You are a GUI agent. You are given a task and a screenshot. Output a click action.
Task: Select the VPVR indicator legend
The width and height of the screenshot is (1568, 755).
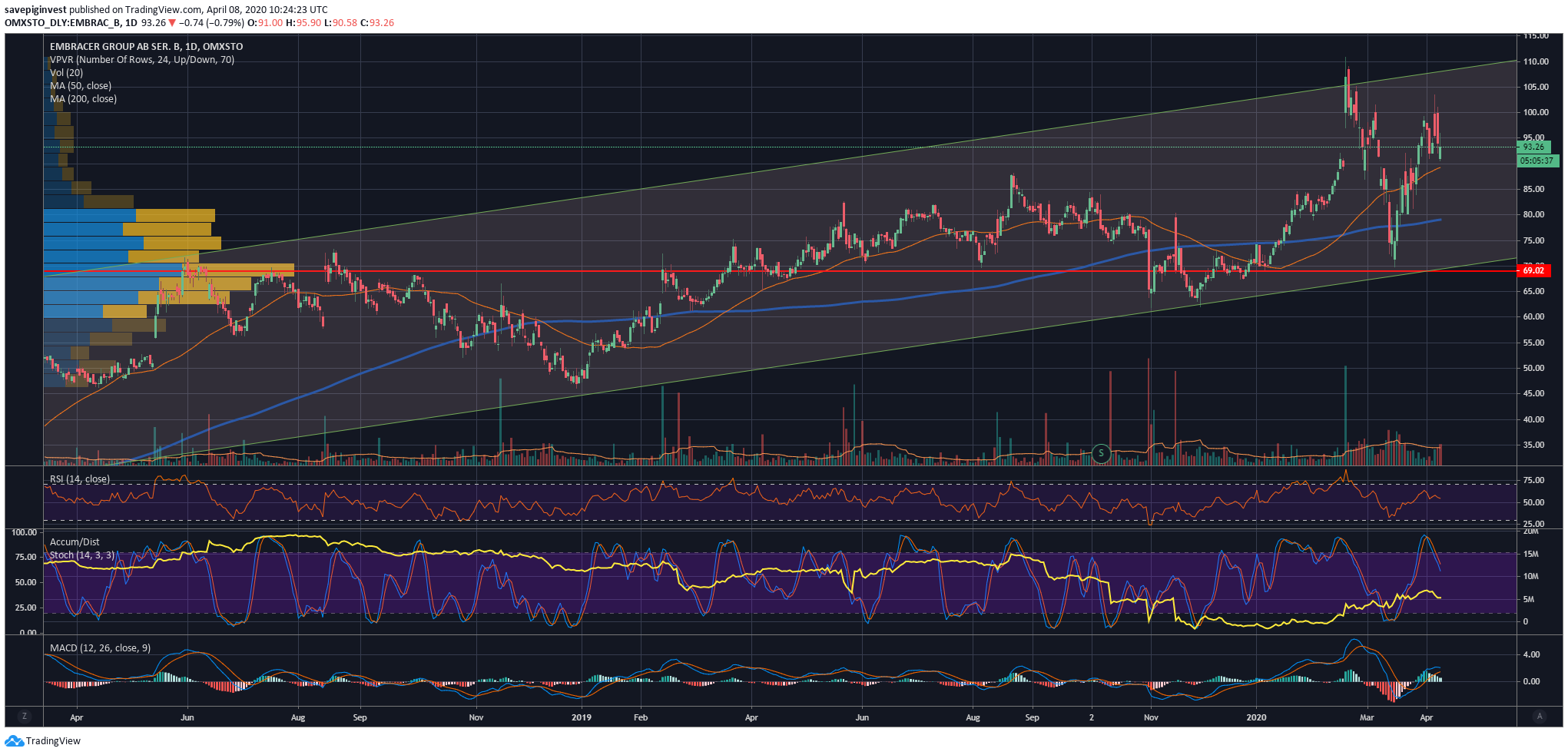click(x=142, y=60)
